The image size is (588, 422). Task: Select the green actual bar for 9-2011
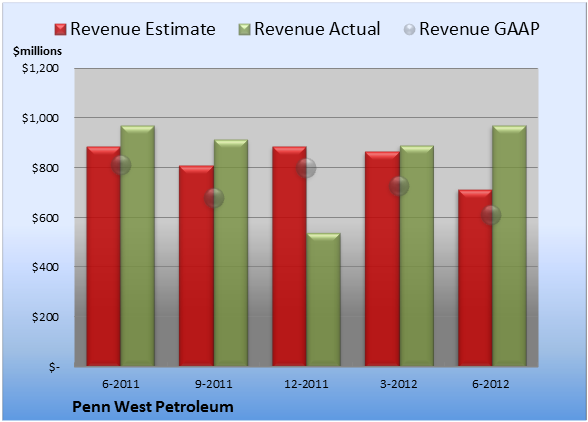point(231,253)
